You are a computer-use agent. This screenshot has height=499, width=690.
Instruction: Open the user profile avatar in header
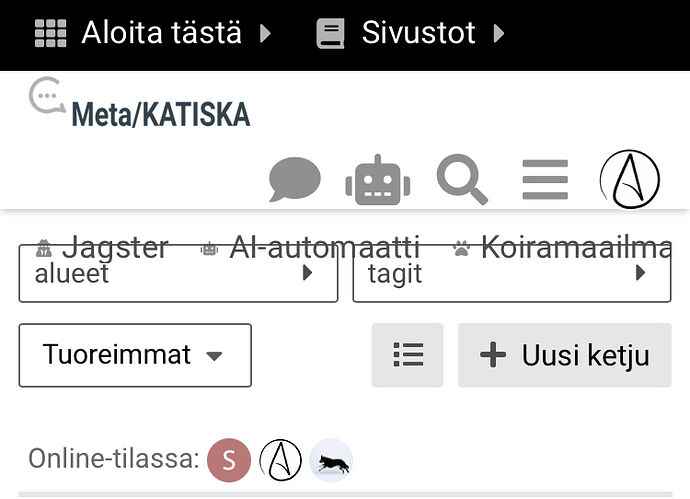pos(630,180)
